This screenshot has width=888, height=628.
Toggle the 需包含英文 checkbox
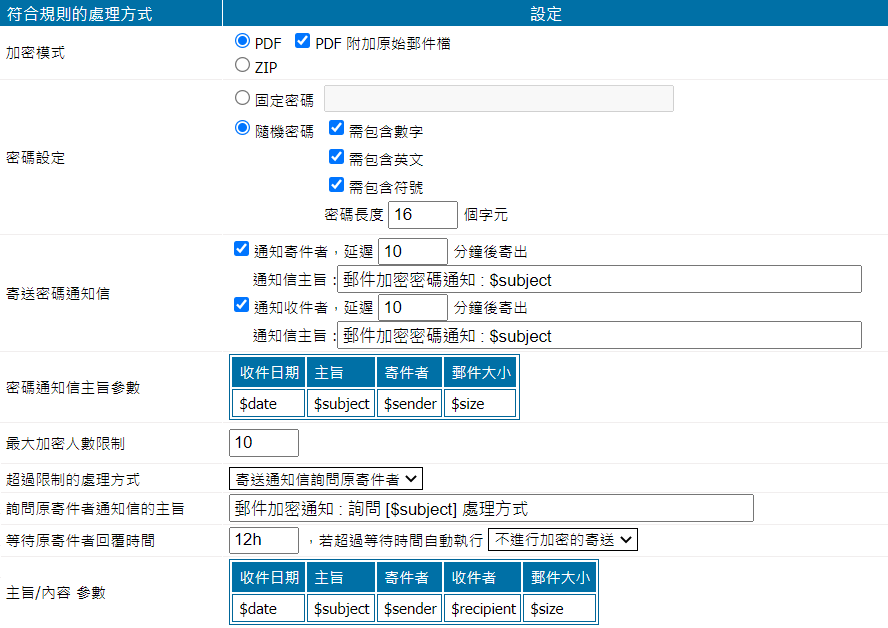337,157
